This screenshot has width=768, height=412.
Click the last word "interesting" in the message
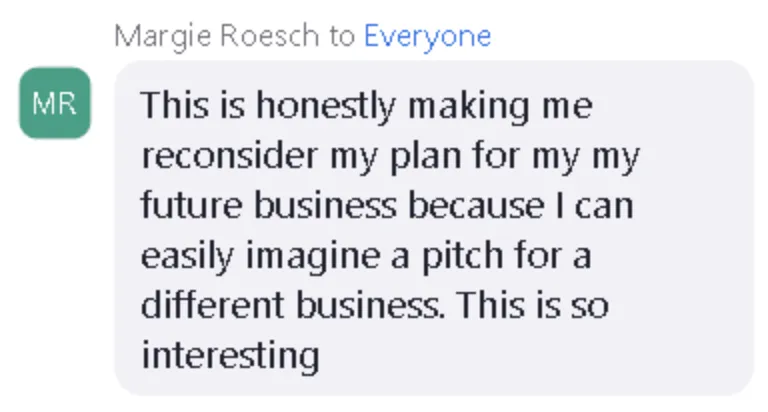click(x=229, y=354)
